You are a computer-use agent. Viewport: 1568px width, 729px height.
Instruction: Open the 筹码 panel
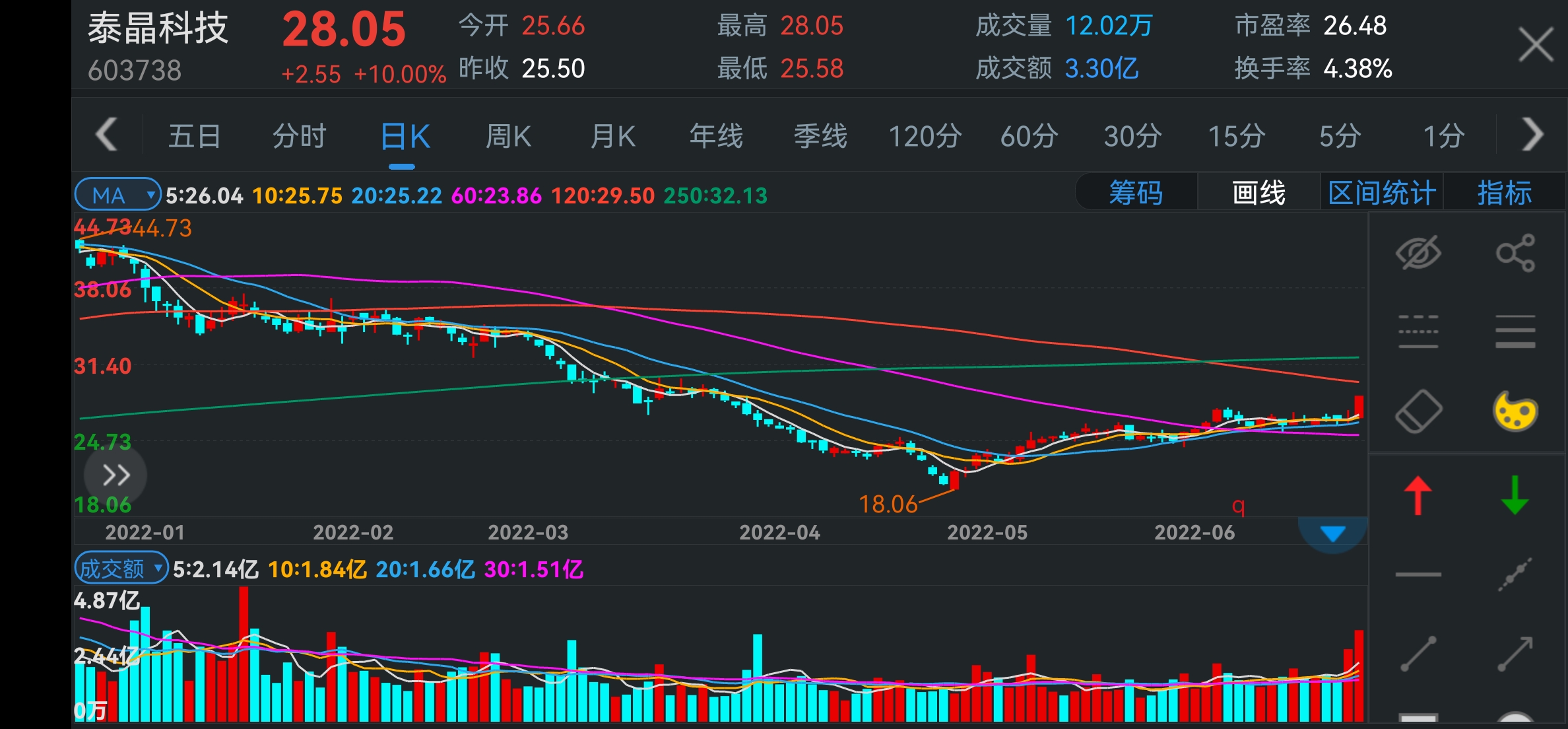click(1136, 193)
